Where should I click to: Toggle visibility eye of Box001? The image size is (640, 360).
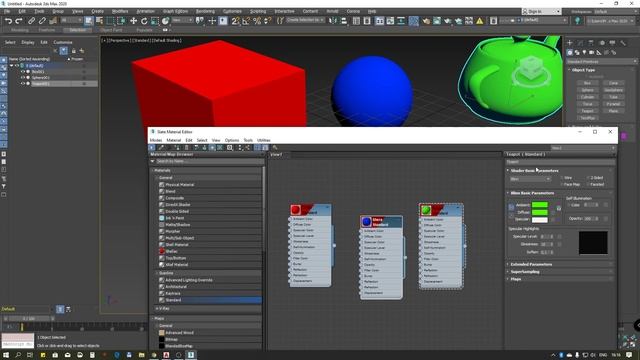pos(22,71)
